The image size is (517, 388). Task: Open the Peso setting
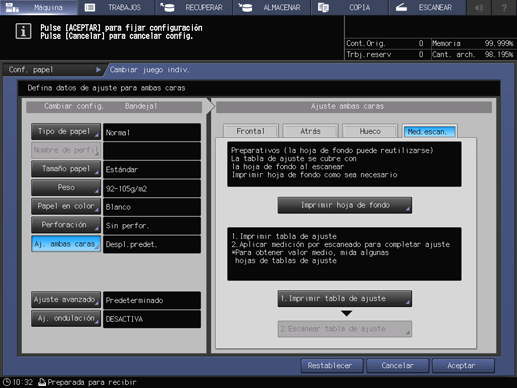[66, 188]
